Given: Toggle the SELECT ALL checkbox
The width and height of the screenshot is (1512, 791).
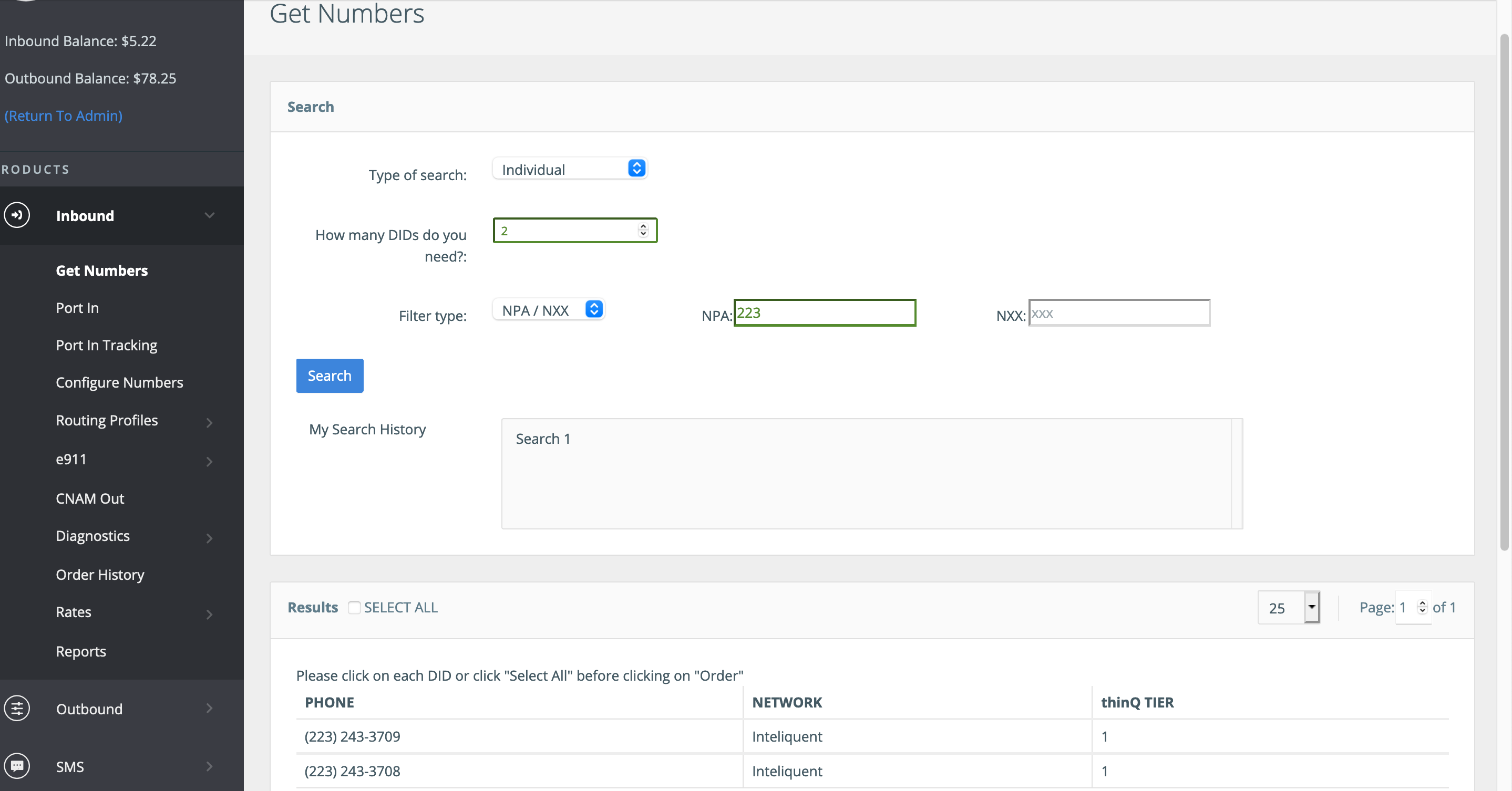Looking at the screenshot, I should click(x=354, y=607).
